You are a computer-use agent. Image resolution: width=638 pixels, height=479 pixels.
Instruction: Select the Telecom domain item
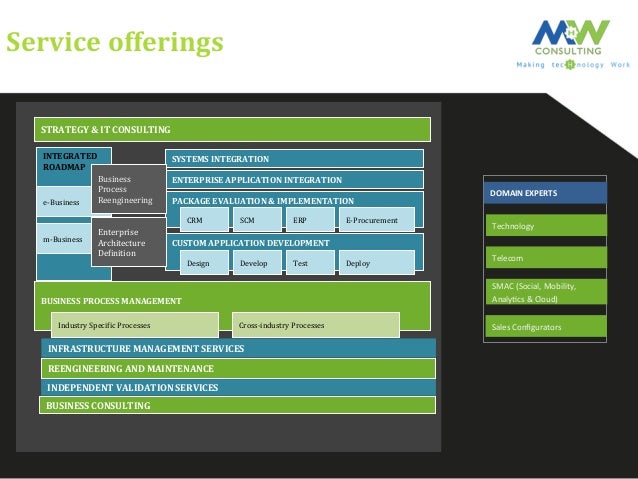point(545,258)
